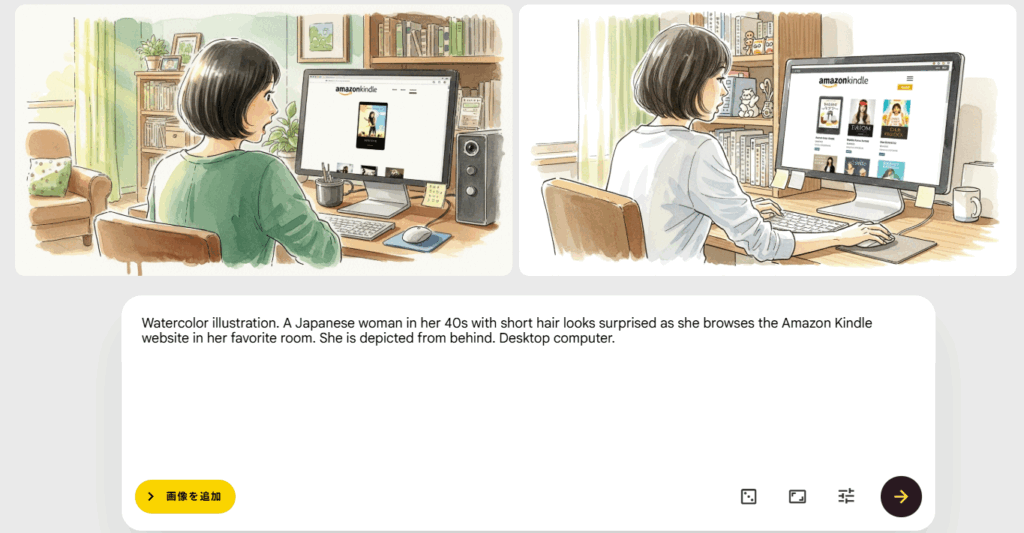Viewport: 1024px width, 533px height.
Task: Open the tune sliders settings icon
Action: click(x=846, y=496)
